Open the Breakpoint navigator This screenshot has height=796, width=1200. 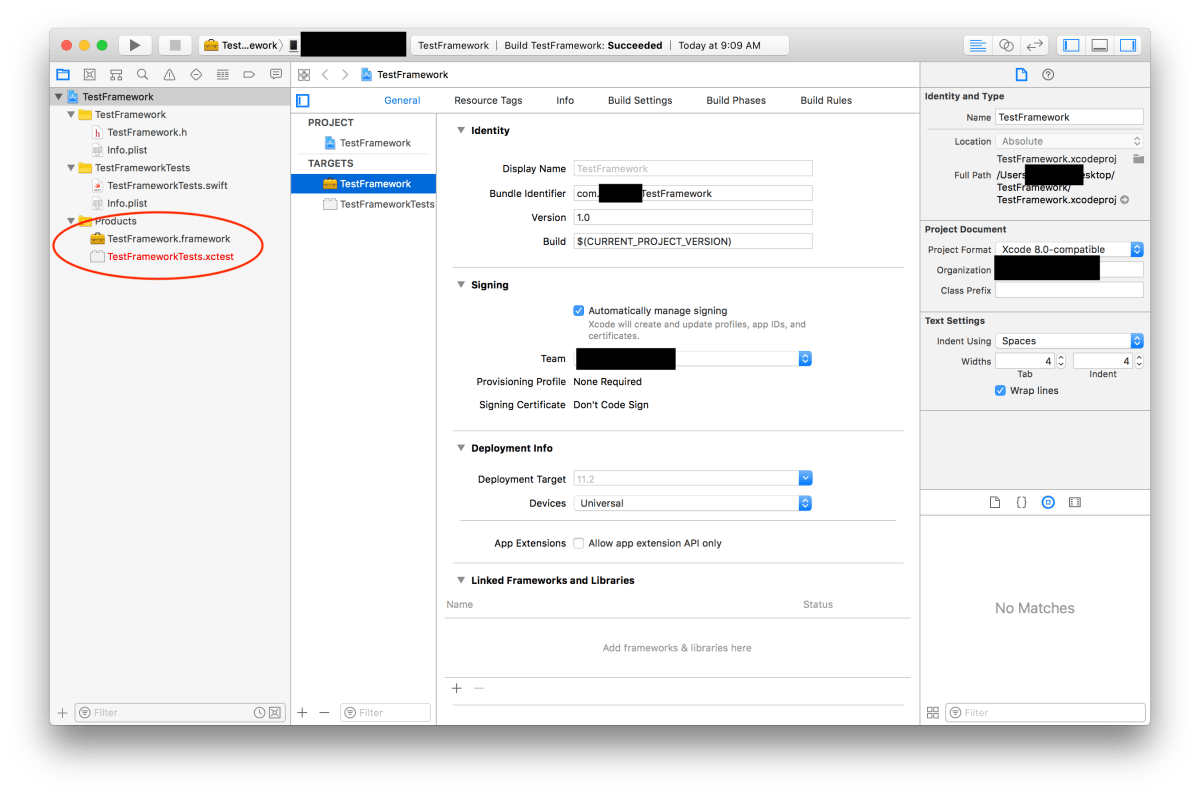tap(249, 74)
